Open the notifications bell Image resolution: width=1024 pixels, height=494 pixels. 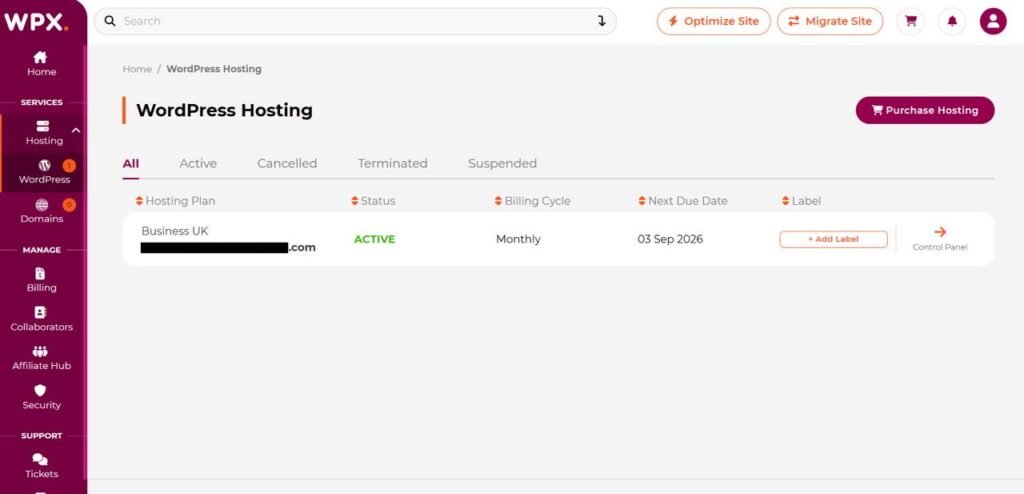[x=952, y=21]
